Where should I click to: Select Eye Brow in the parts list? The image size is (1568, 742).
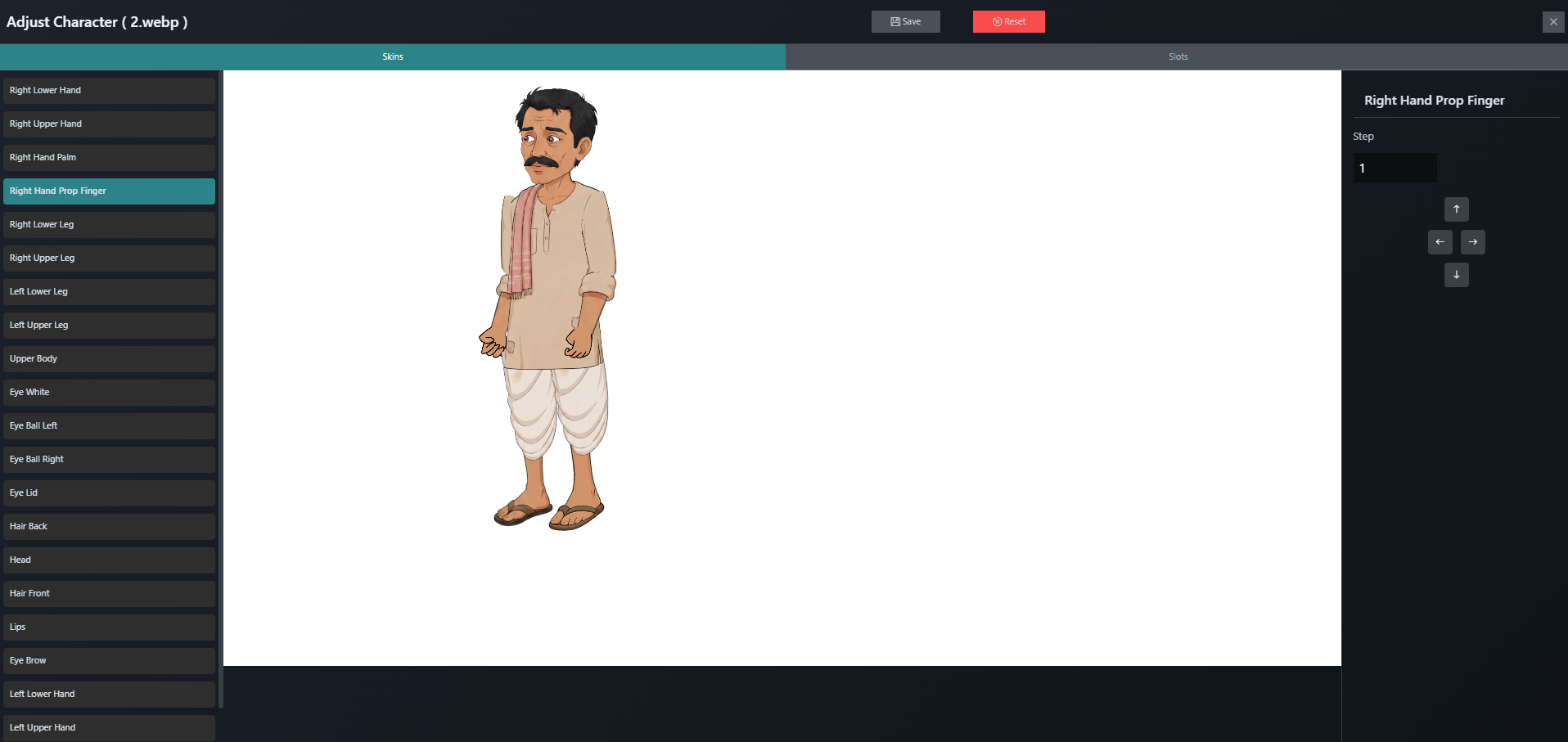109,661
